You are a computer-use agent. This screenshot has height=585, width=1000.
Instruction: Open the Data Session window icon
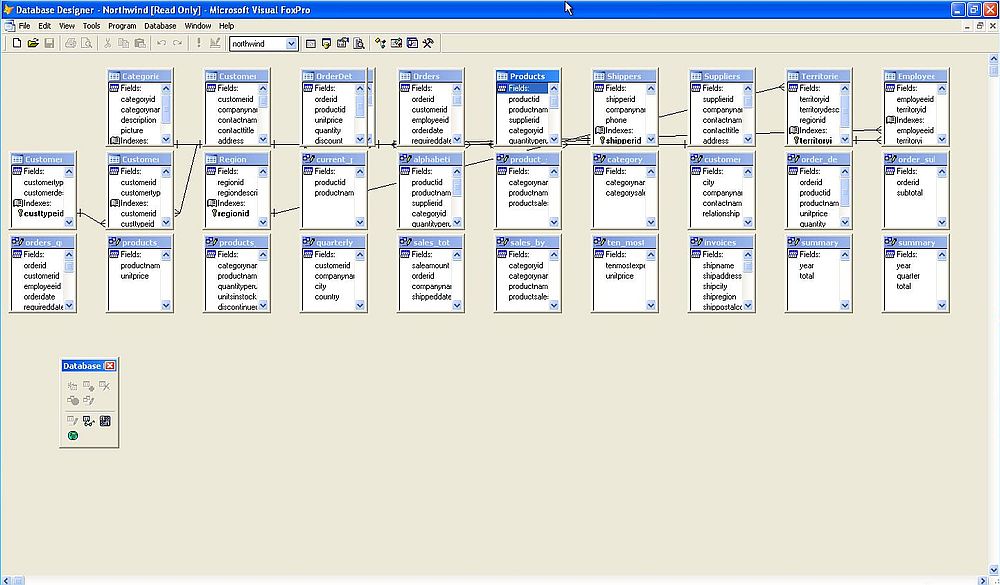click(x=327, y=43)
